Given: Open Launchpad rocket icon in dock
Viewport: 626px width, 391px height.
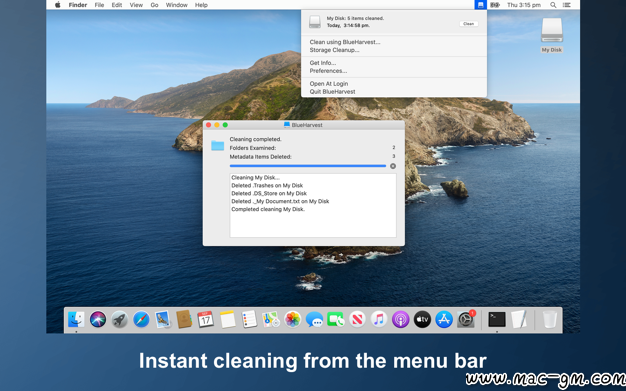Looking at the screenshot, I should click(x=119, y=320).
